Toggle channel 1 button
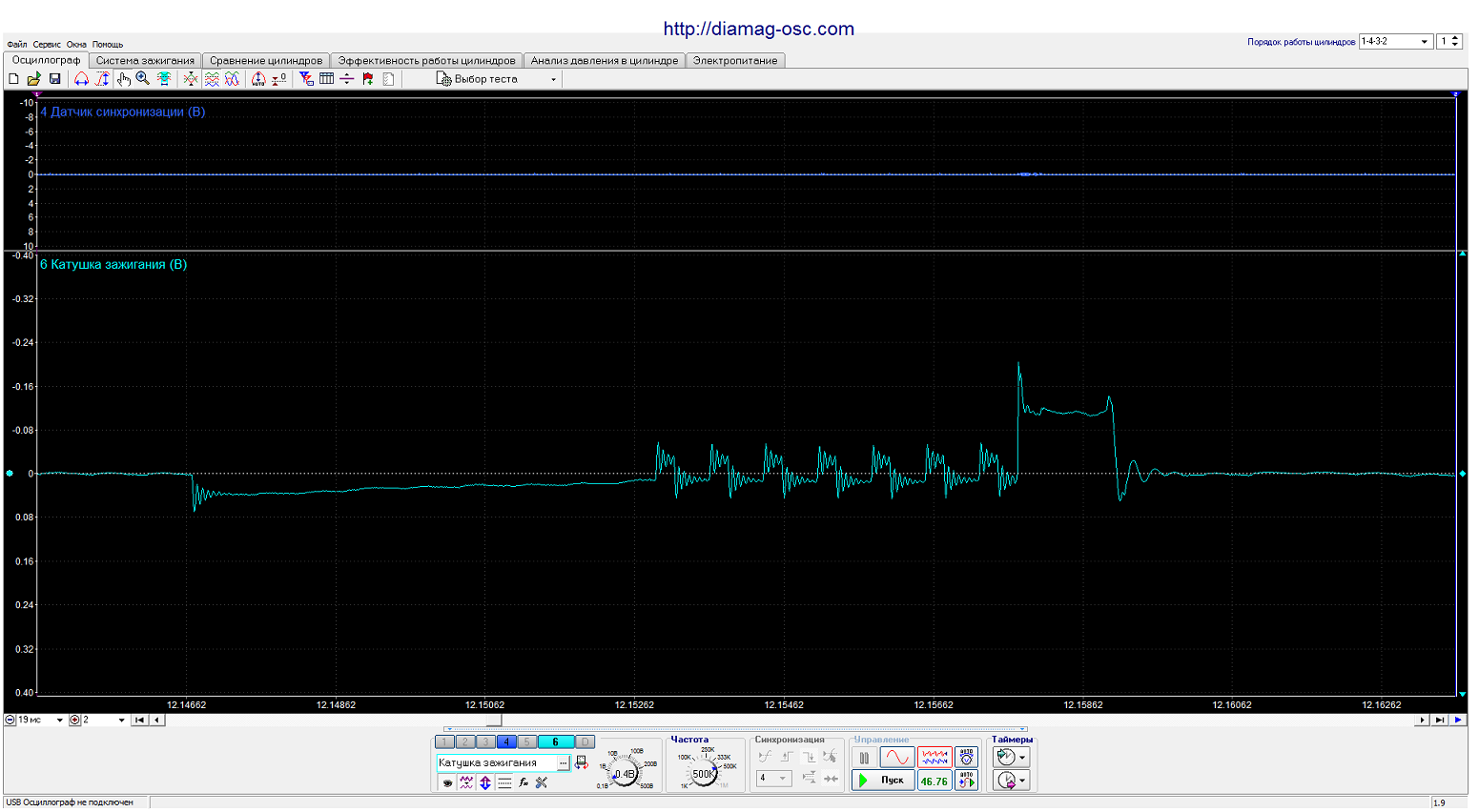Image resolution: width=1479 pixels, height=812 pixels. tap(444, 742)
